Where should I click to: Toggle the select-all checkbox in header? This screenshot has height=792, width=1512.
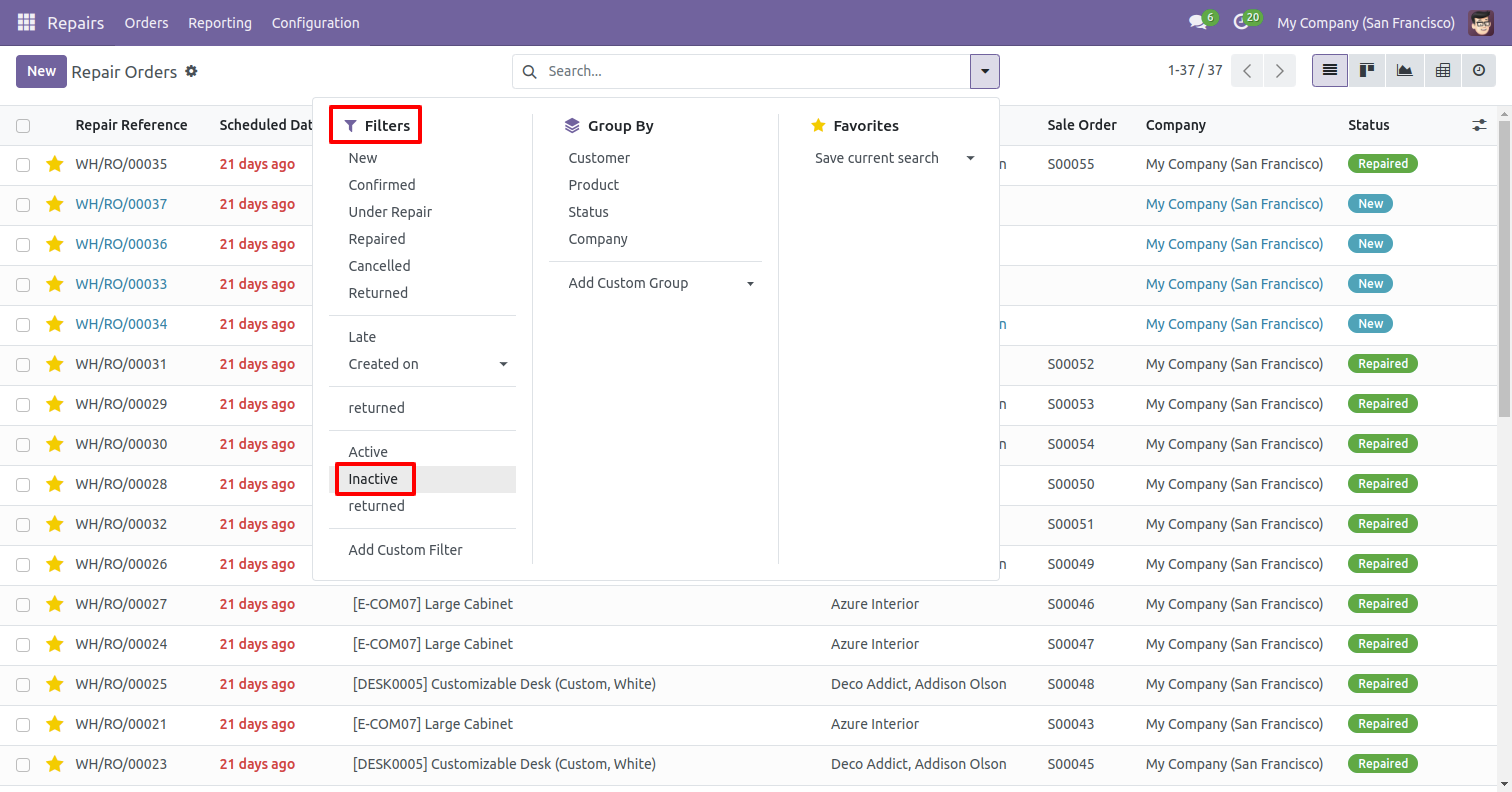click(x=23, y=126)
